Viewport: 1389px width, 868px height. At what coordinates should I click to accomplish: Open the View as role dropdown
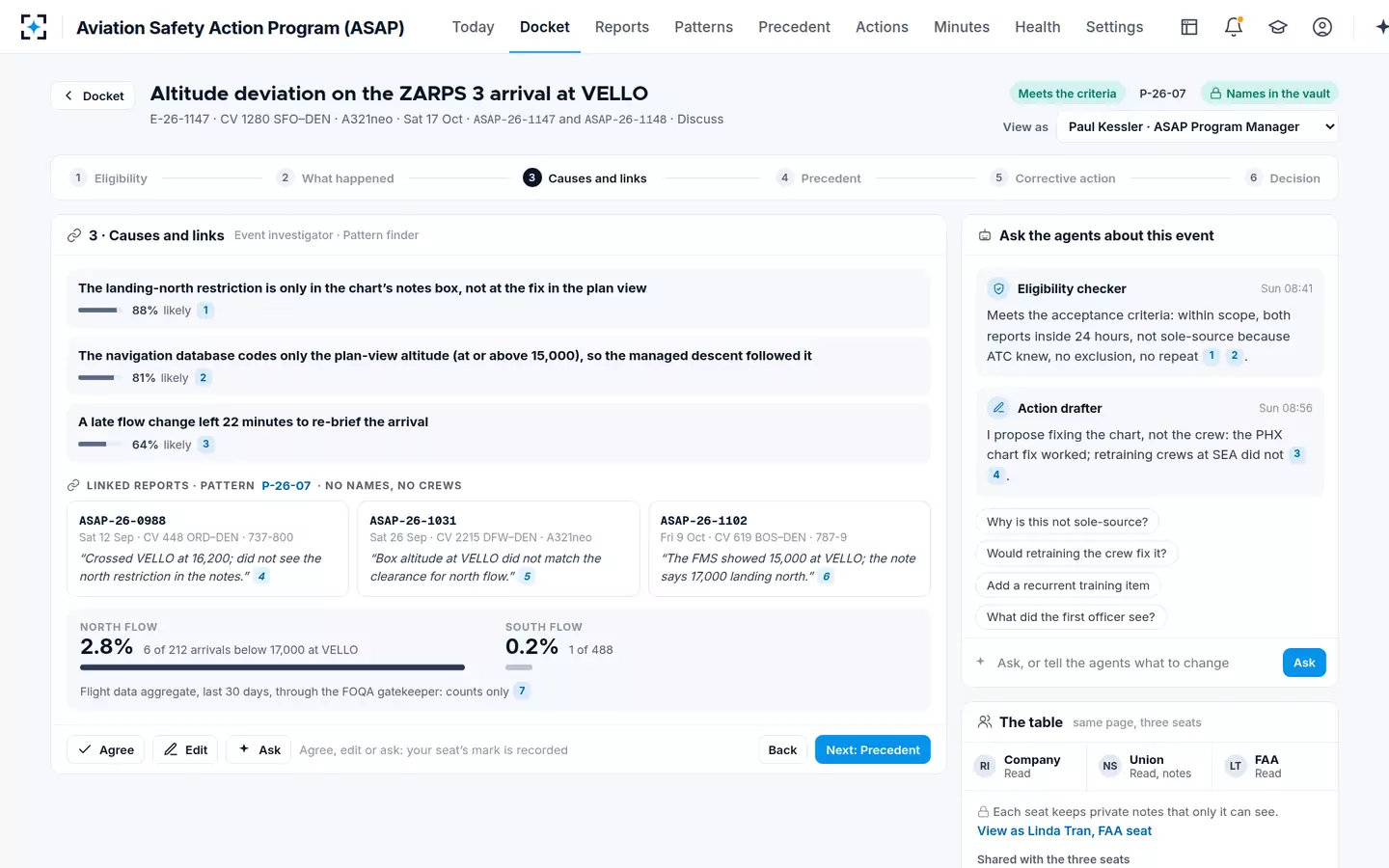click(1197, 126)
